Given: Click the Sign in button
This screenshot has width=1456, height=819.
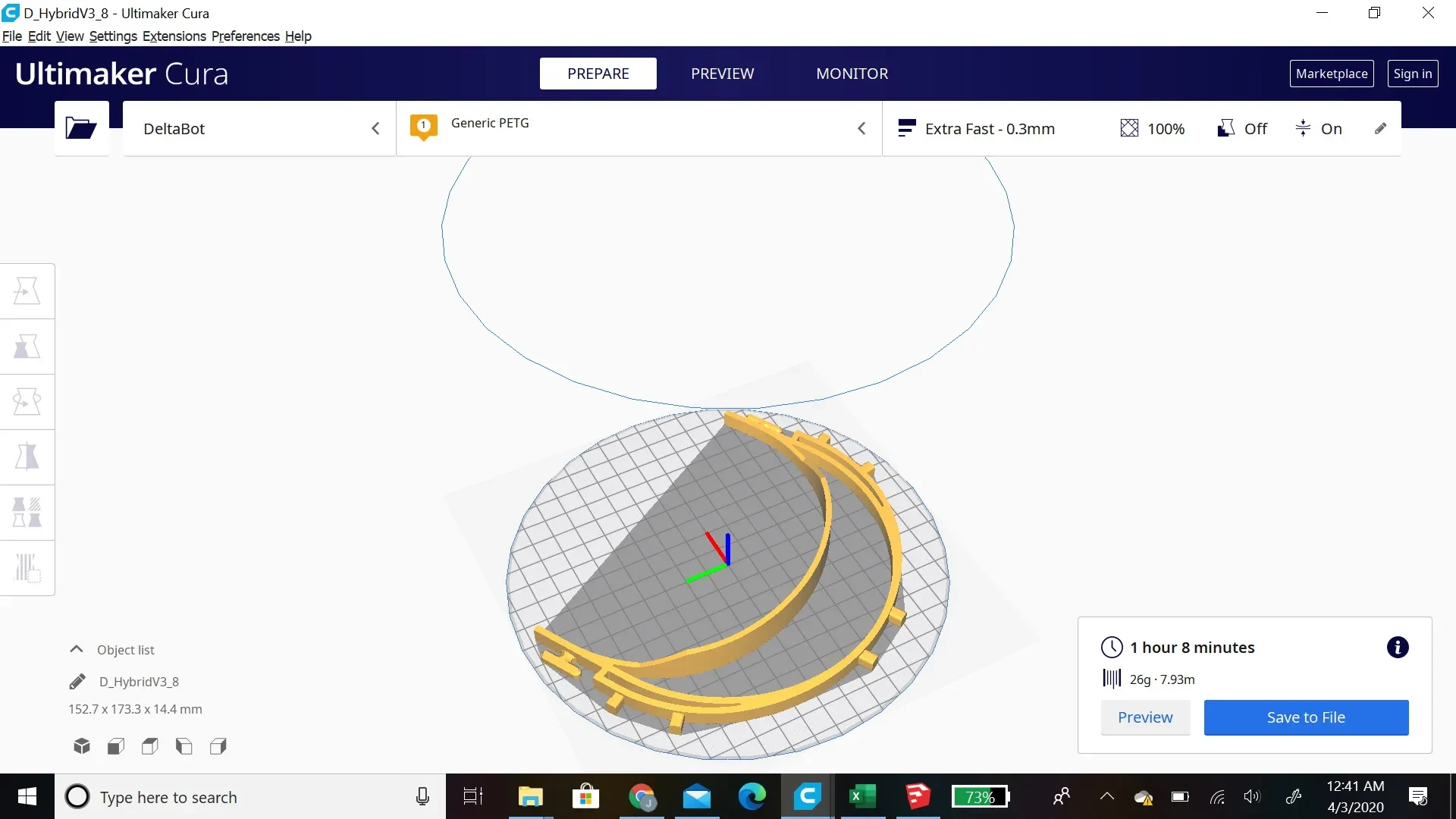Looking at the screenshot, I should pos(1413,74).
